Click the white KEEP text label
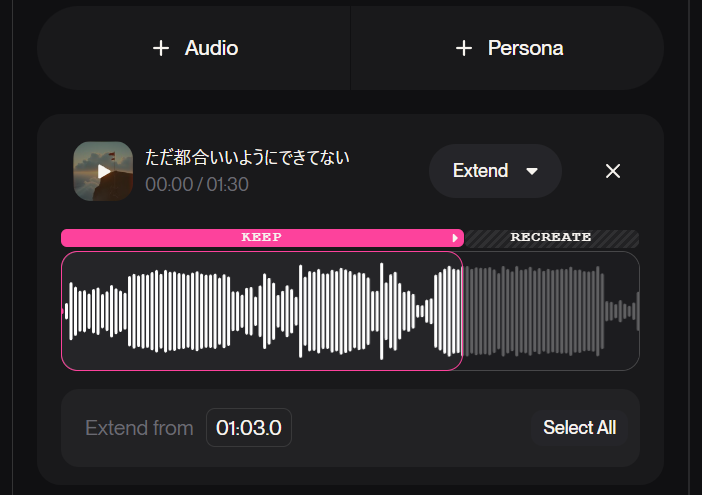Image resolution: width=702 pixels, height=495 pixels. point(261,238)
